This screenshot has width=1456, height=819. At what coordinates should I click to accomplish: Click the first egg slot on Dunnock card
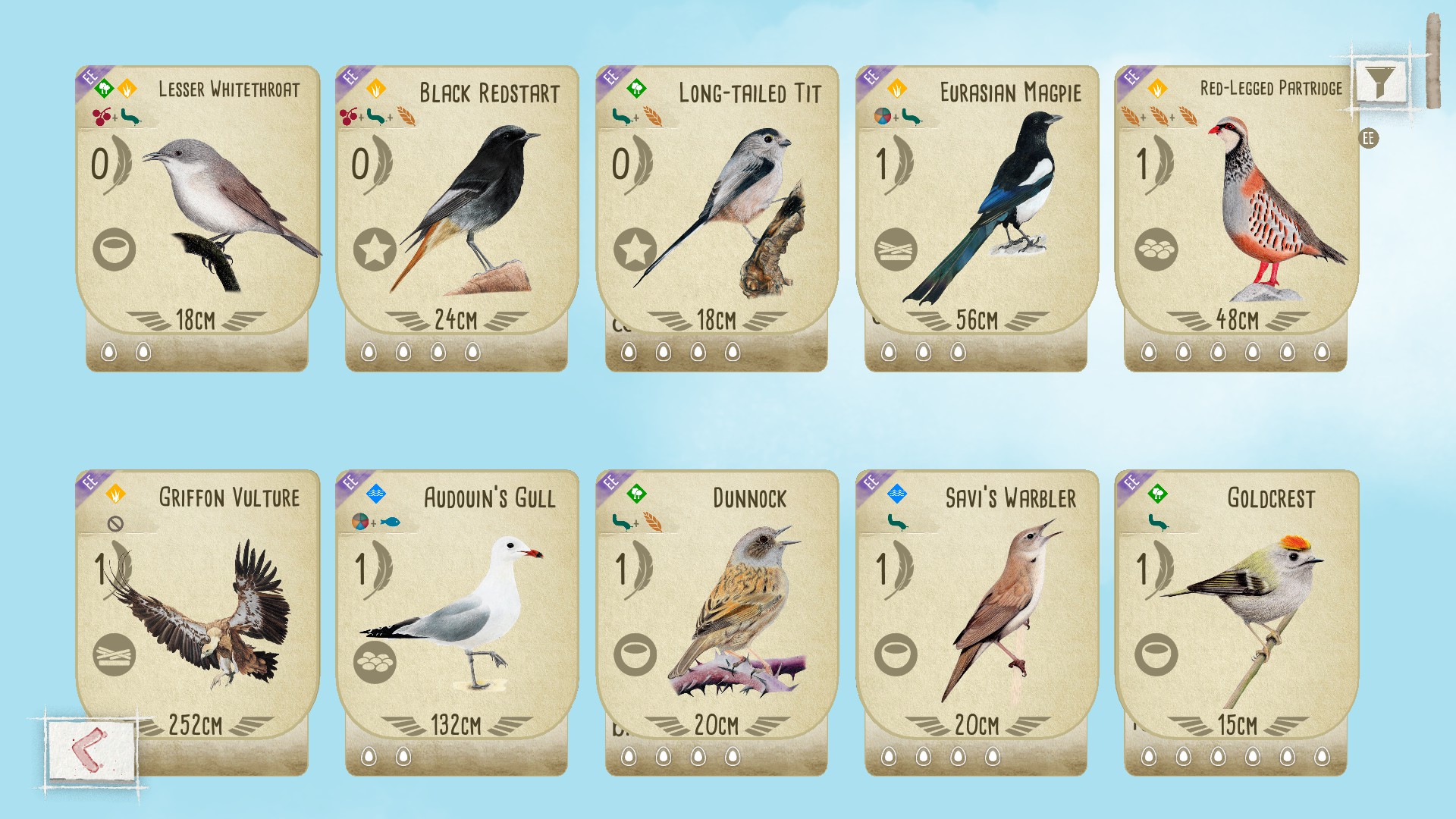pyautogui.click(x=629, y=756)
